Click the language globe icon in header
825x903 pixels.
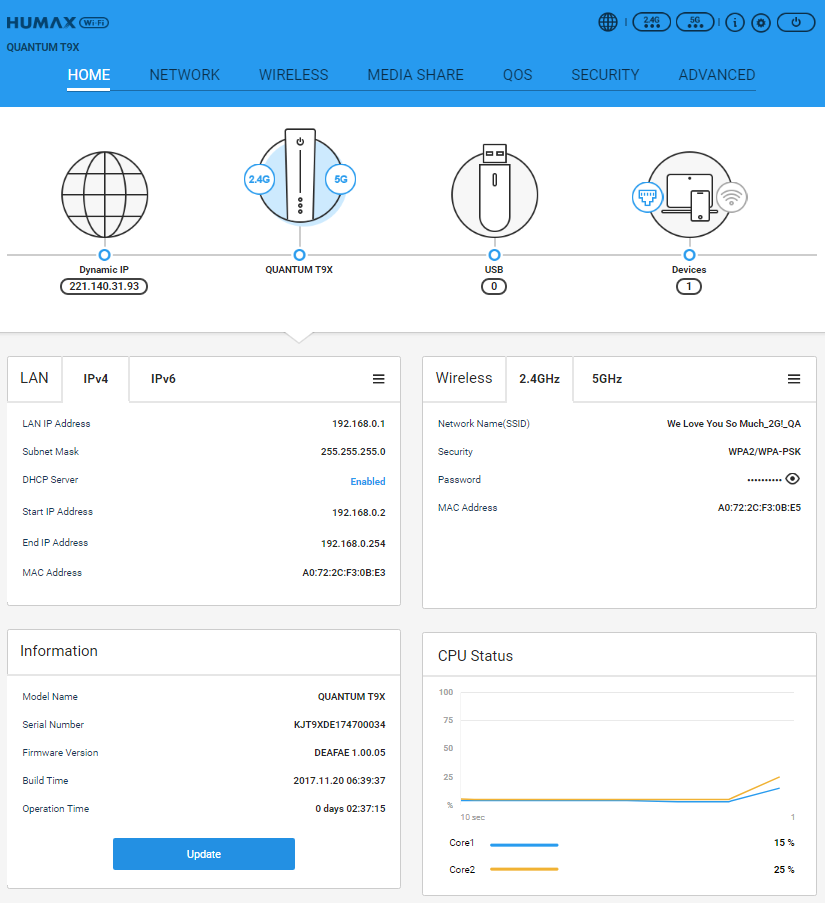(x=607, y=22)
